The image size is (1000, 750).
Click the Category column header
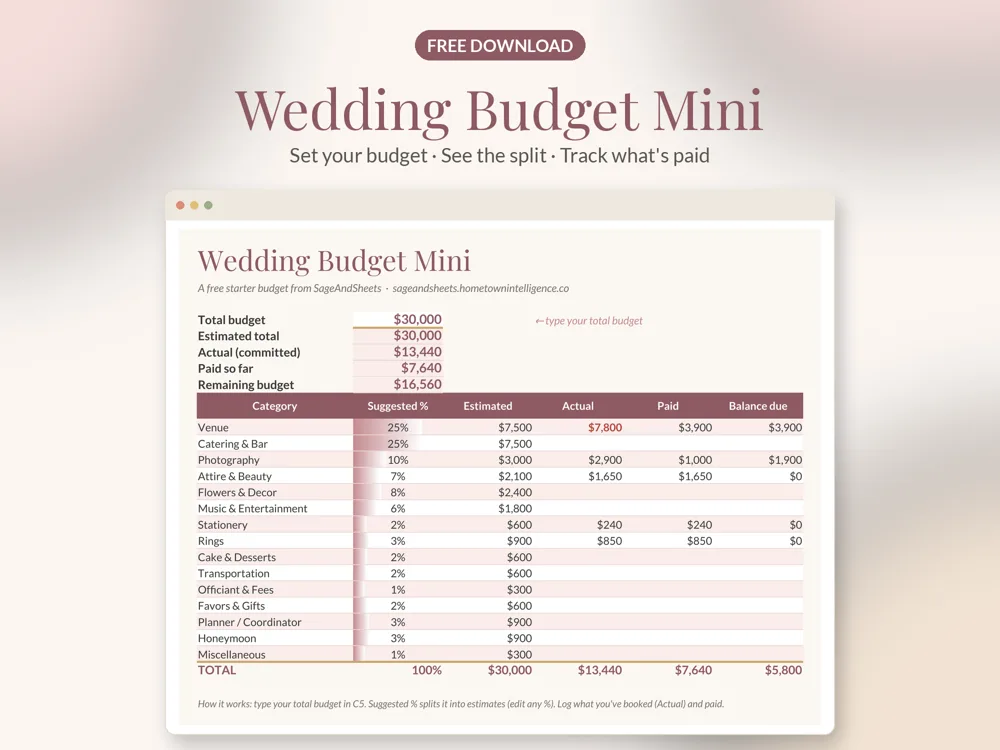(274, 406)
